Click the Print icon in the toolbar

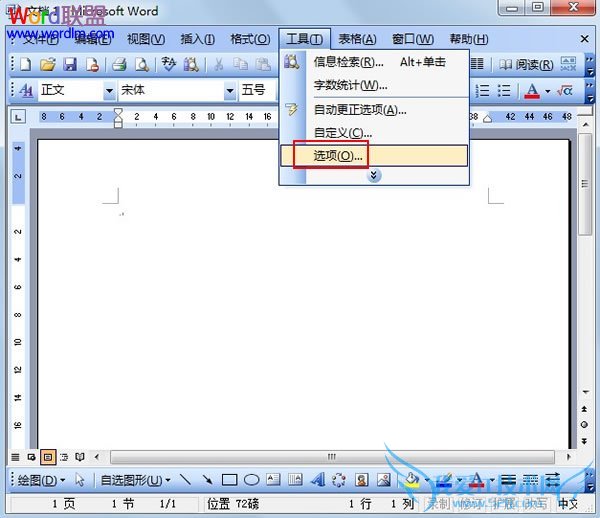[119, 64]
